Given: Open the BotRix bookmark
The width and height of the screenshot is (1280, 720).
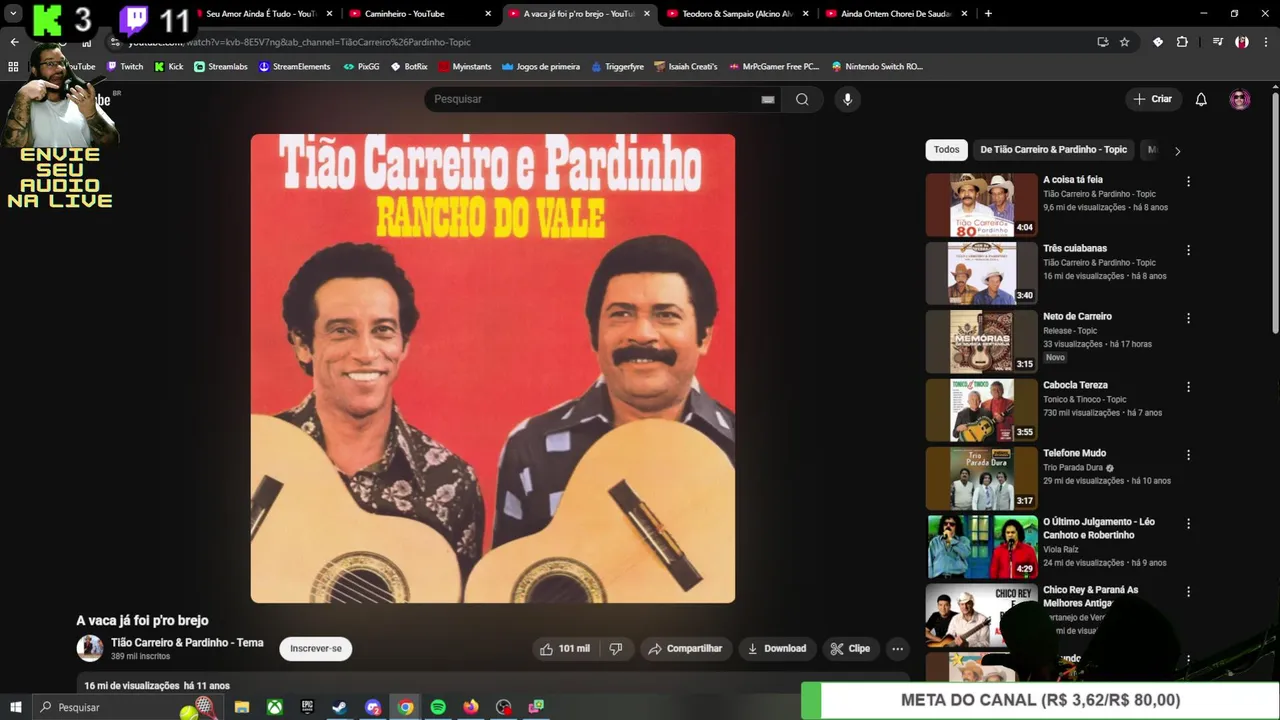Looking at the screenshot, I should click(x=409, y=67).
